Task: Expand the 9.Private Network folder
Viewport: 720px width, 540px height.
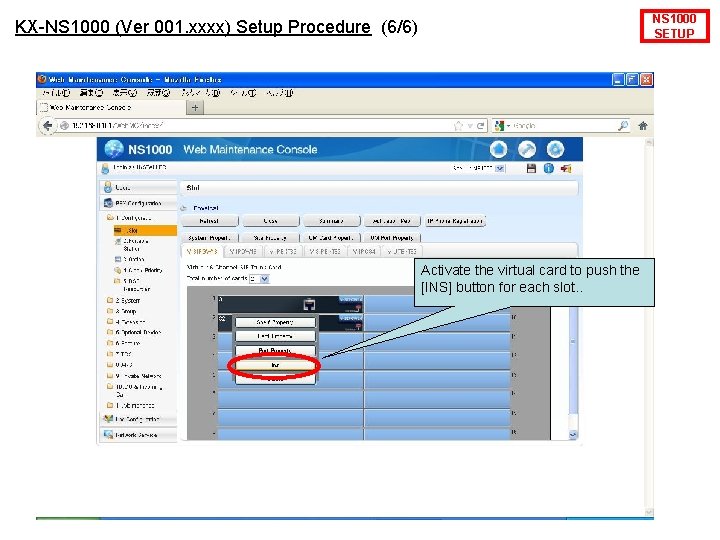Action: 134,376
